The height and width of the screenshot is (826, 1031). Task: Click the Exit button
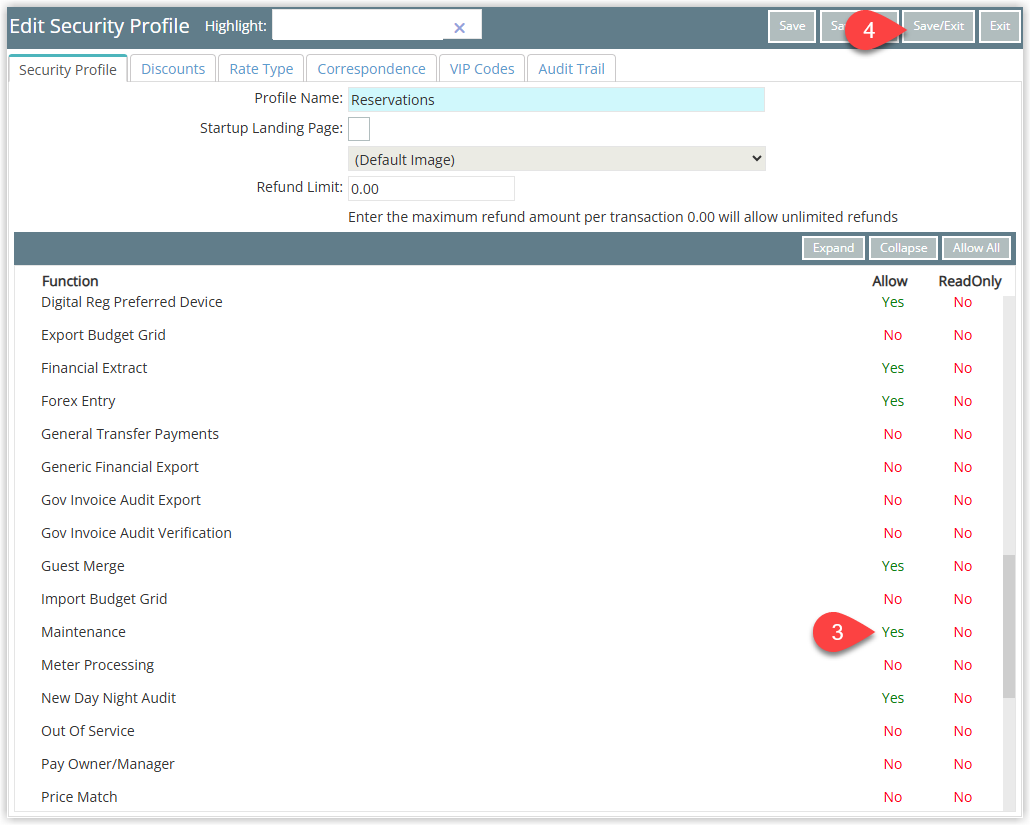click(999, 26)
